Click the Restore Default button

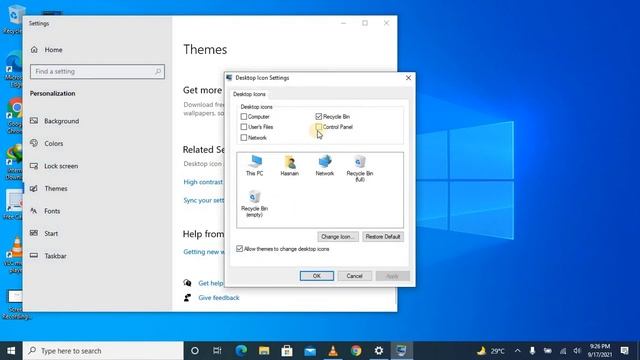coord(382,237)
